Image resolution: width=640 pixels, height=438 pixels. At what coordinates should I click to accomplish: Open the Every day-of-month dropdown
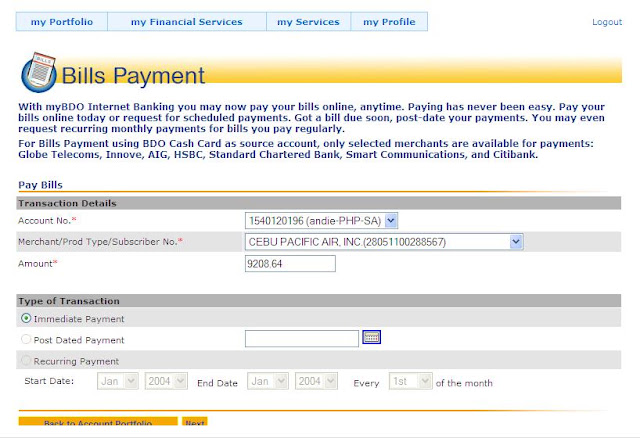[x=410, y=381]
